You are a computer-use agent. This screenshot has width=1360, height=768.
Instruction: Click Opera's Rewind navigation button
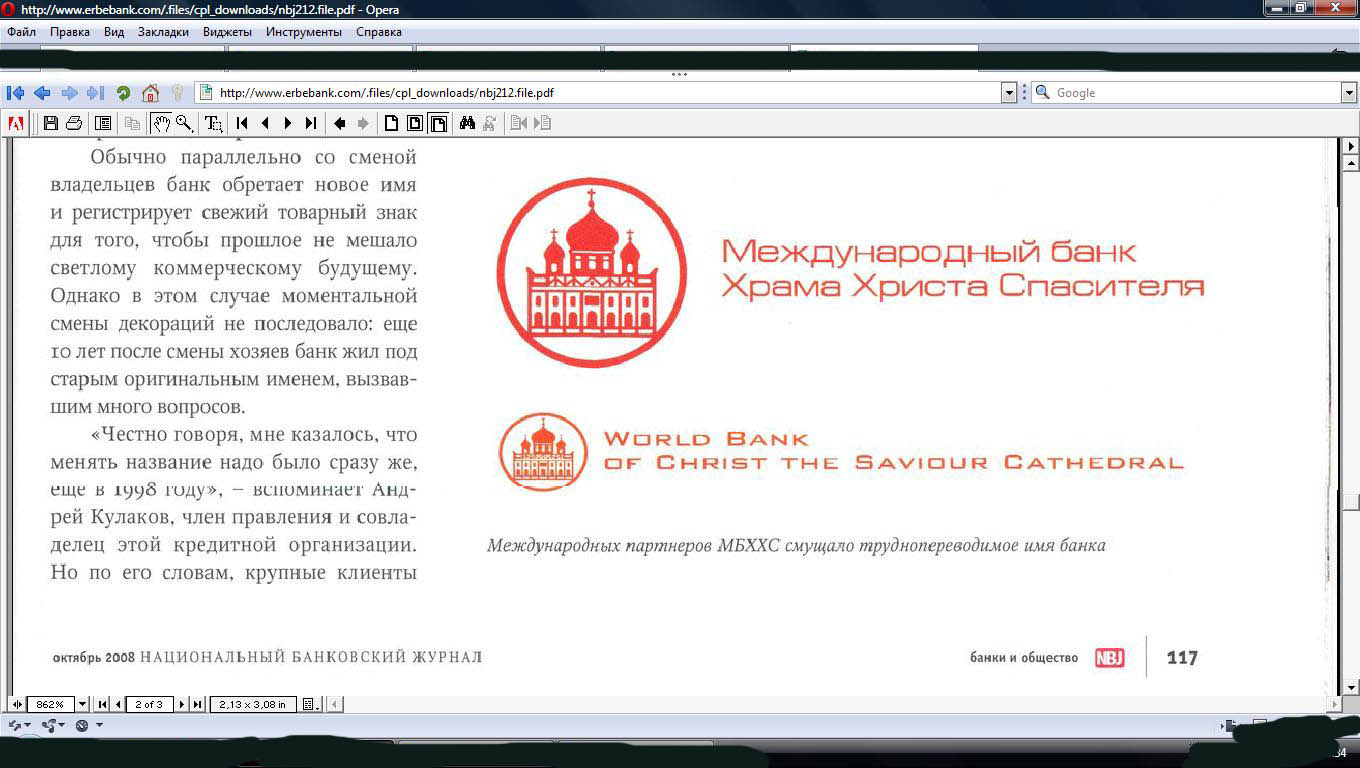15,93
